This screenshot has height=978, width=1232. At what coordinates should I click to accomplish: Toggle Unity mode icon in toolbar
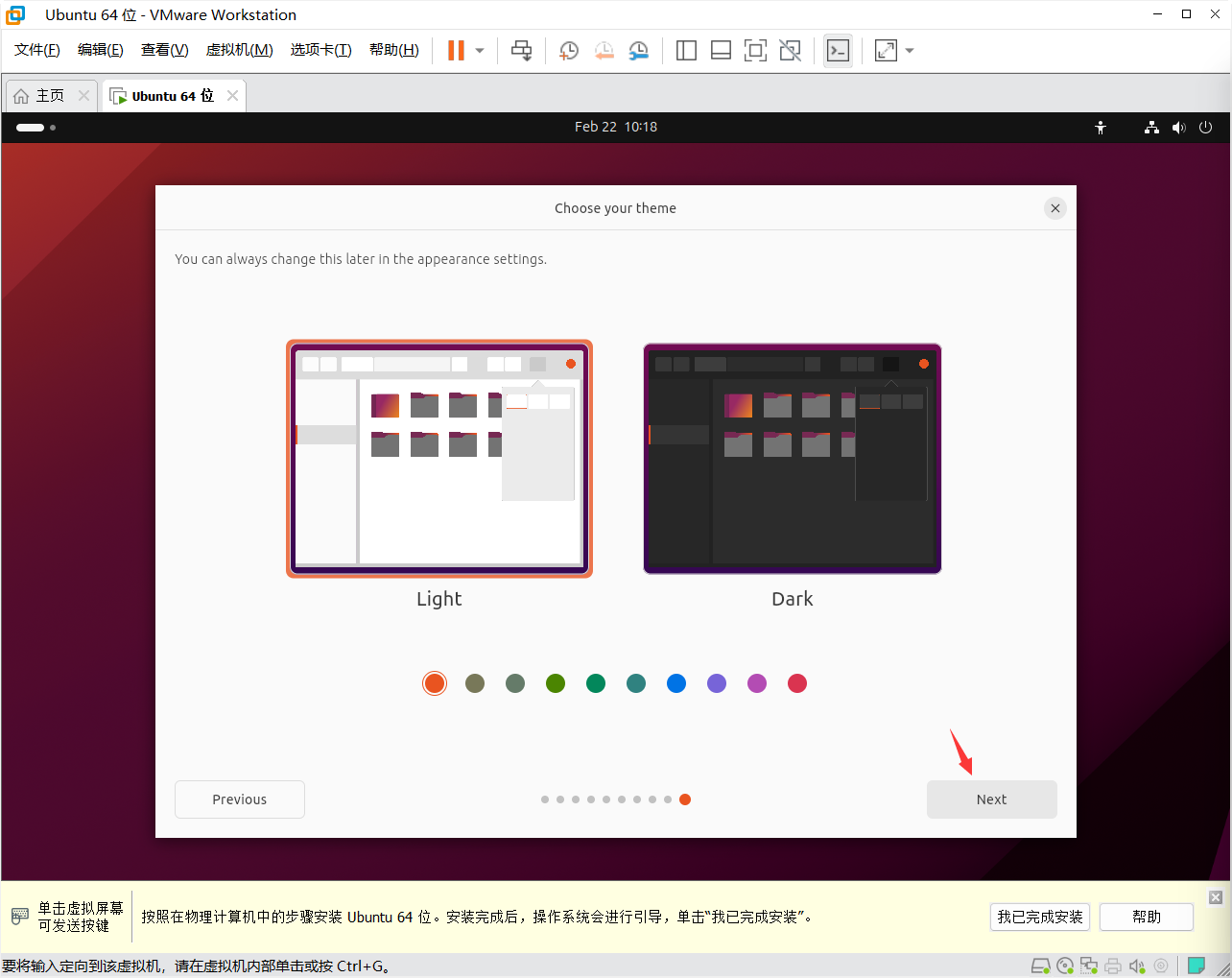click(x=790, y=51)
